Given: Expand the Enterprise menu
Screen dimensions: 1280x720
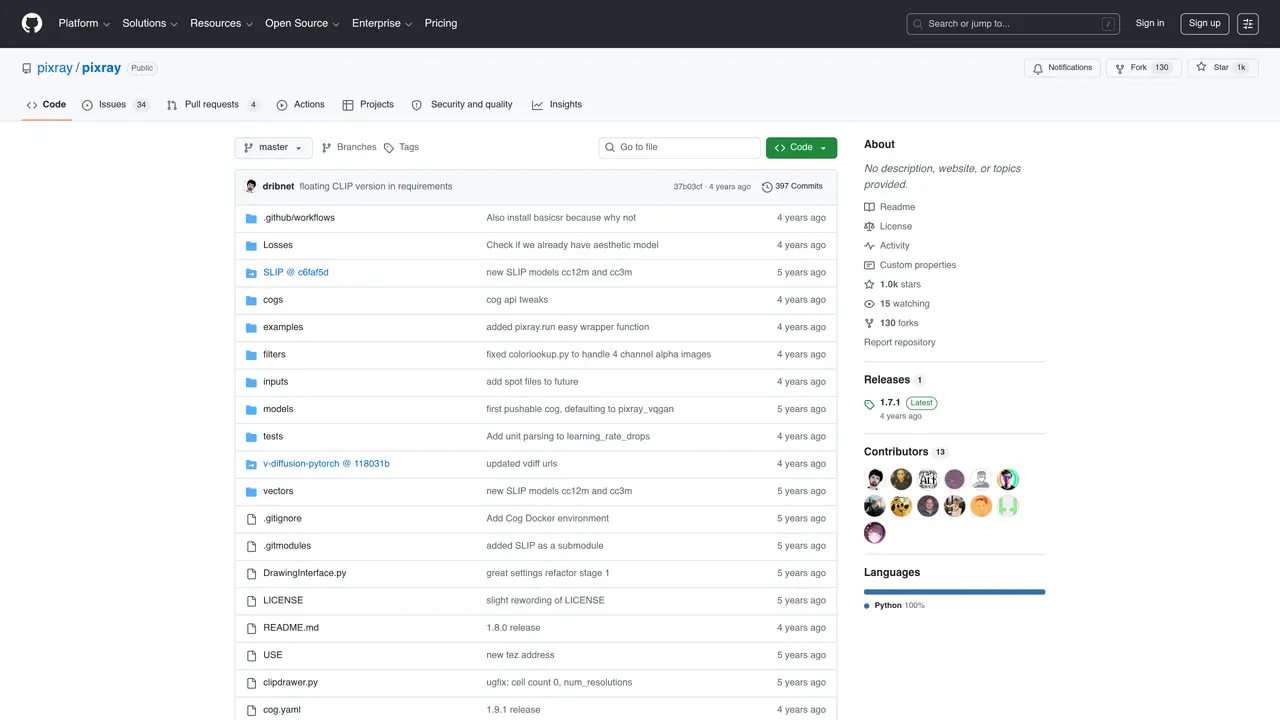Looking at the screenshot, I should click(382, 23).
